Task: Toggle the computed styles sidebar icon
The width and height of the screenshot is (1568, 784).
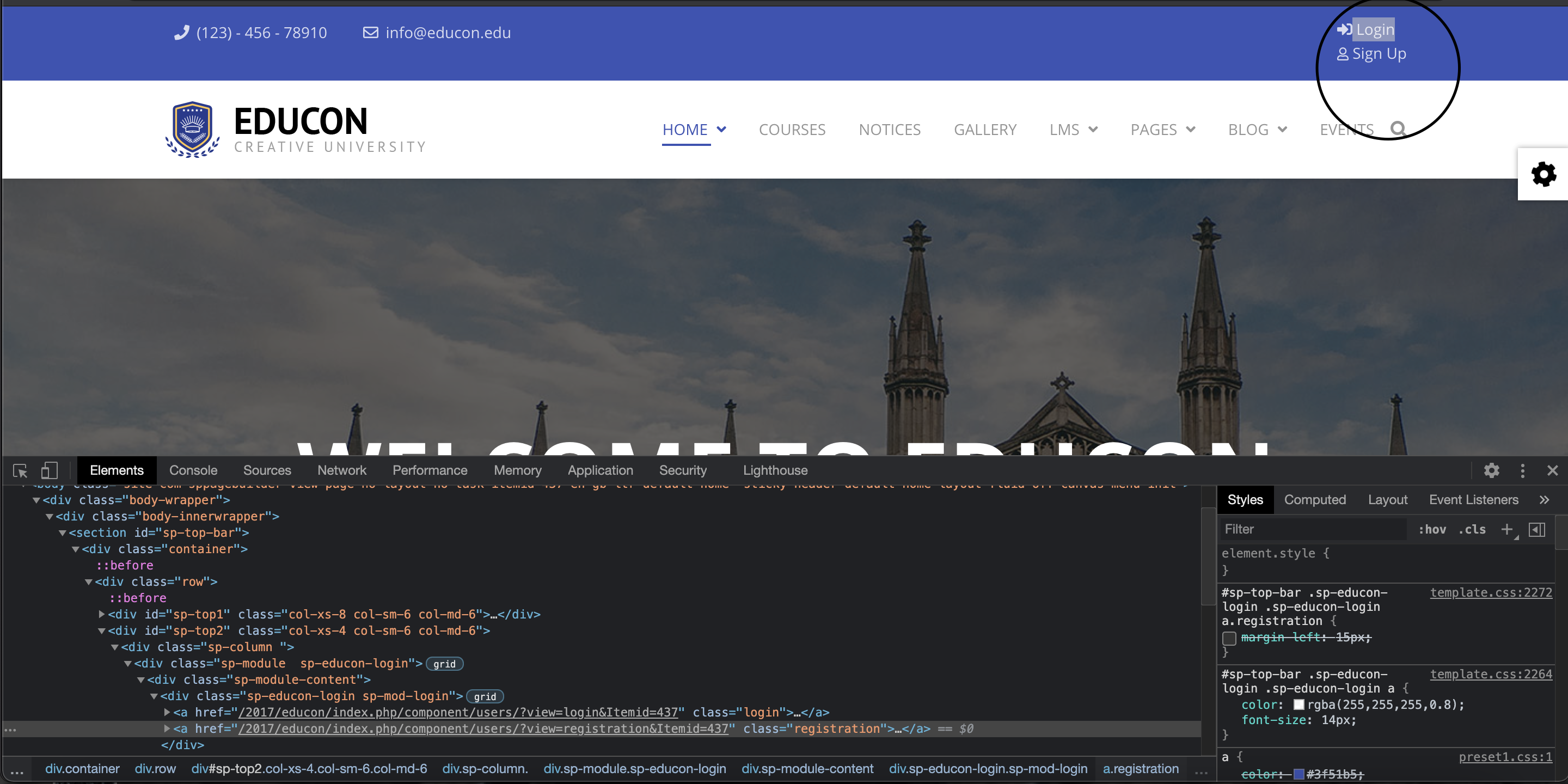Action: tap(1536, 529)
